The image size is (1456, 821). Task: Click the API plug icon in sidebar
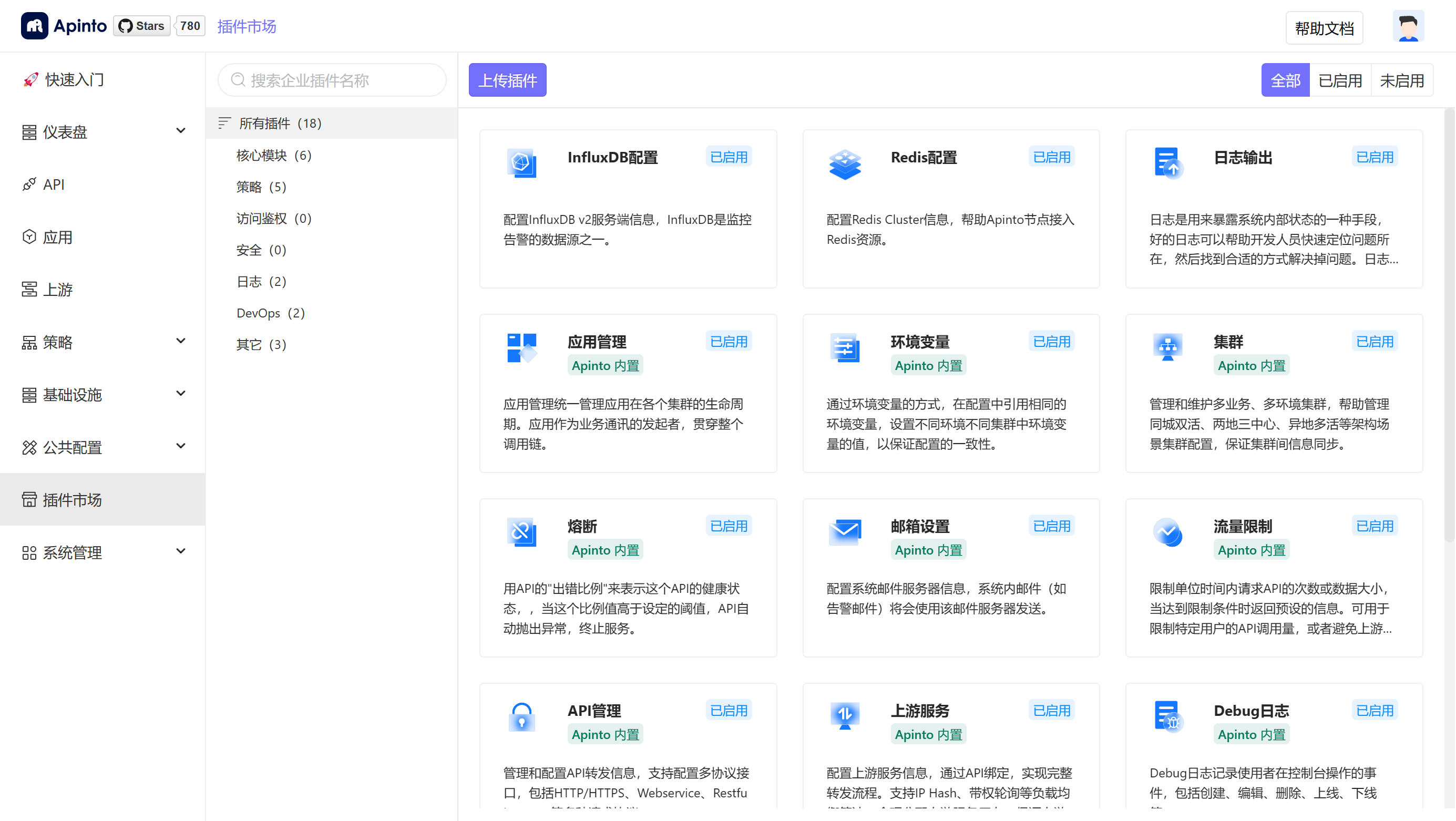click(x=29, y=185)
